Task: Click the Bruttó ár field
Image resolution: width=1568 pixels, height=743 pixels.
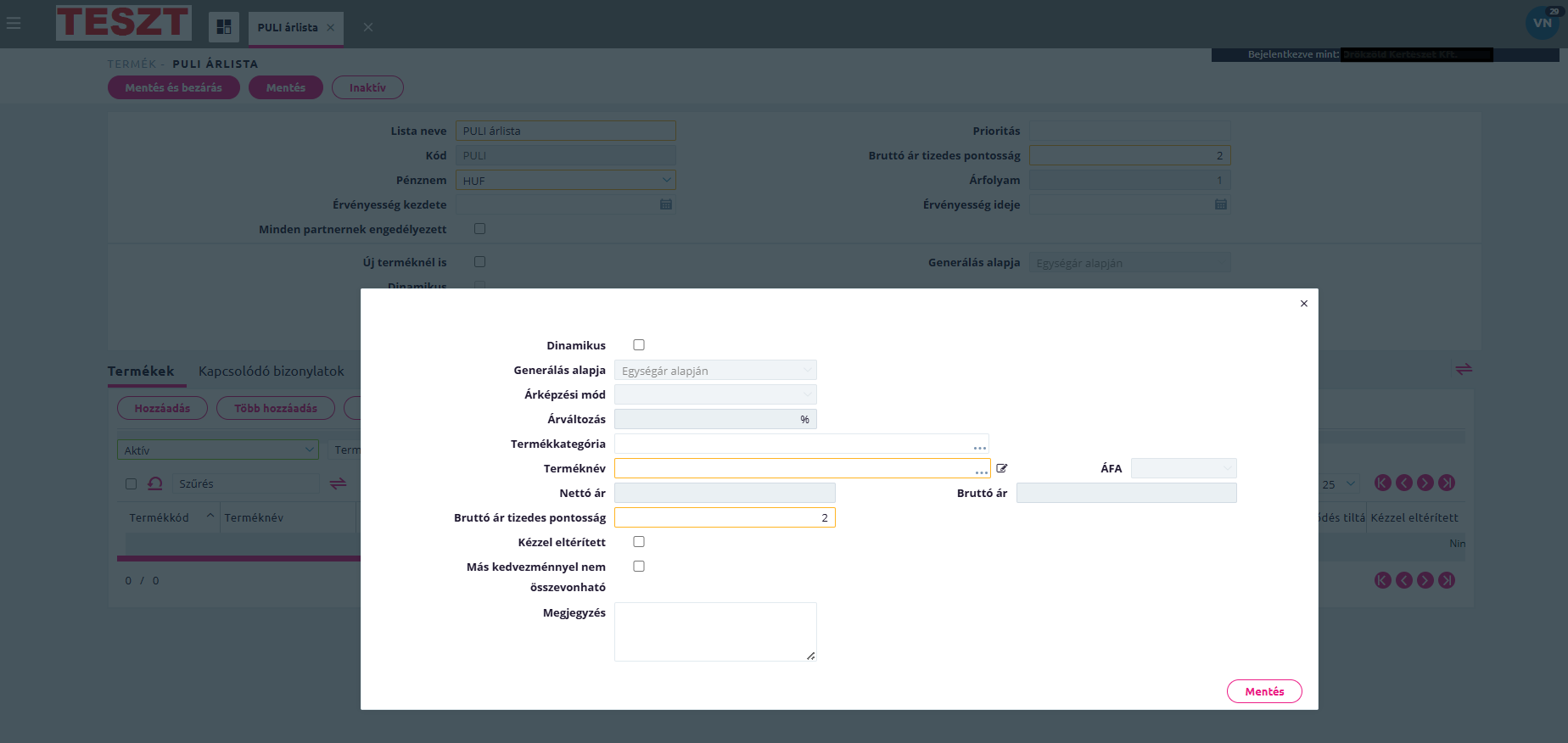Action: (1127, 493)
